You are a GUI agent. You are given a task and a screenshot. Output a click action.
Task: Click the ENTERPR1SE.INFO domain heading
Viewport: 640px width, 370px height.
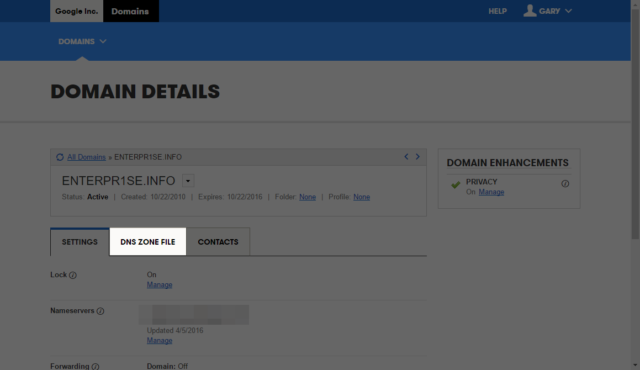(118, 181)
